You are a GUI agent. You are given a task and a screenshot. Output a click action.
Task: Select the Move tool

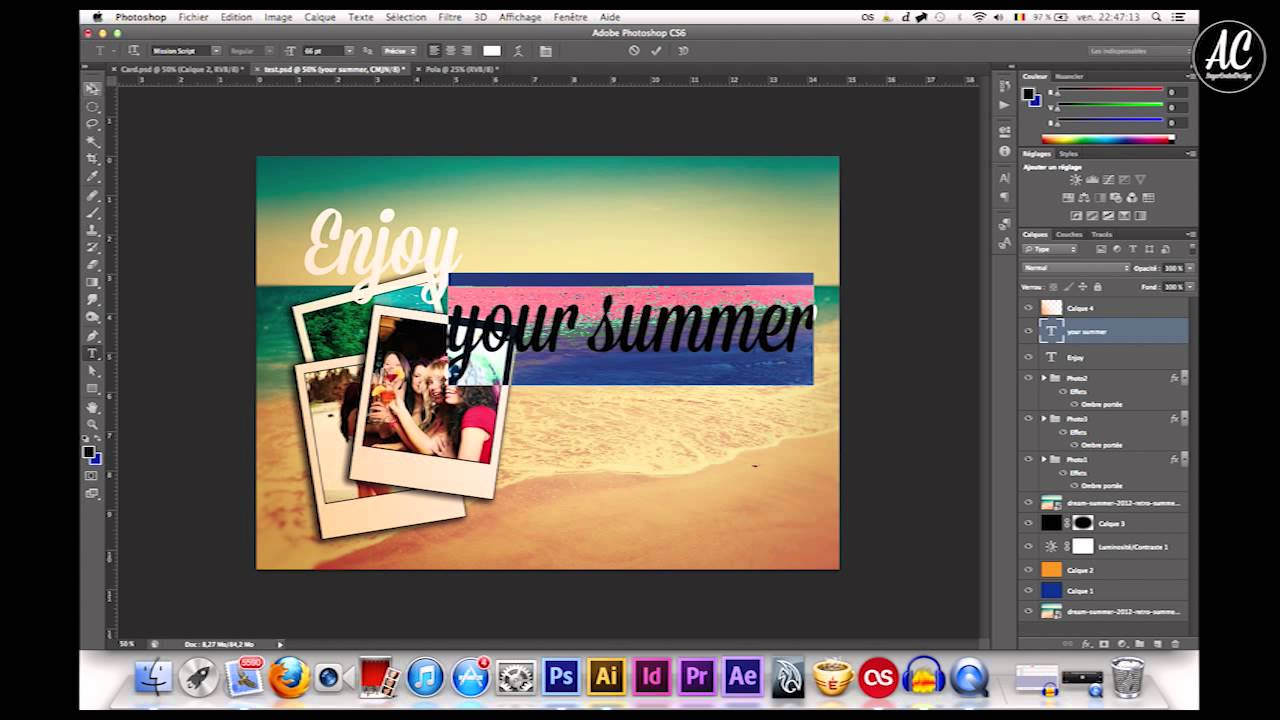[92, 89]
